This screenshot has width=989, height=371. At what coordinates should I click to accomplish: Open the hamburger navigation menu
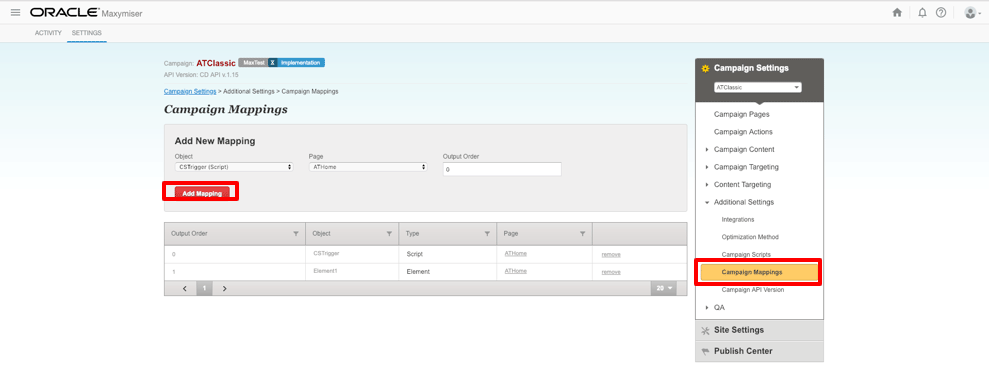(15, 13)
